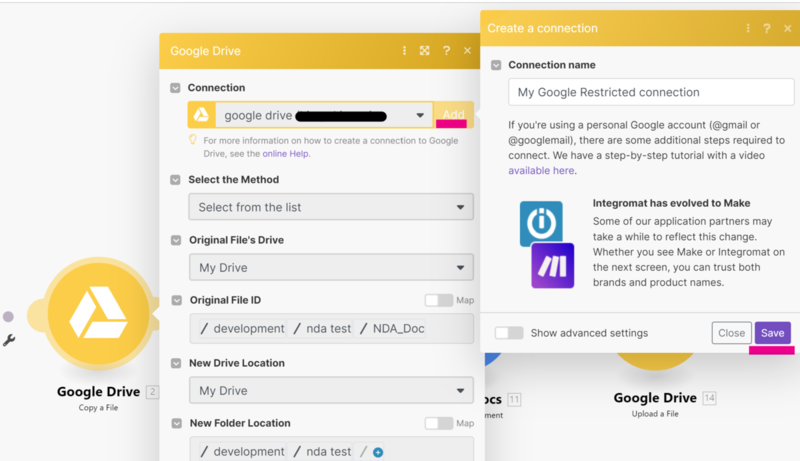800x461 pixels.
Task: Toggle the Connection name checkbox
Action: pyautogui.click(x=496, y=65)
